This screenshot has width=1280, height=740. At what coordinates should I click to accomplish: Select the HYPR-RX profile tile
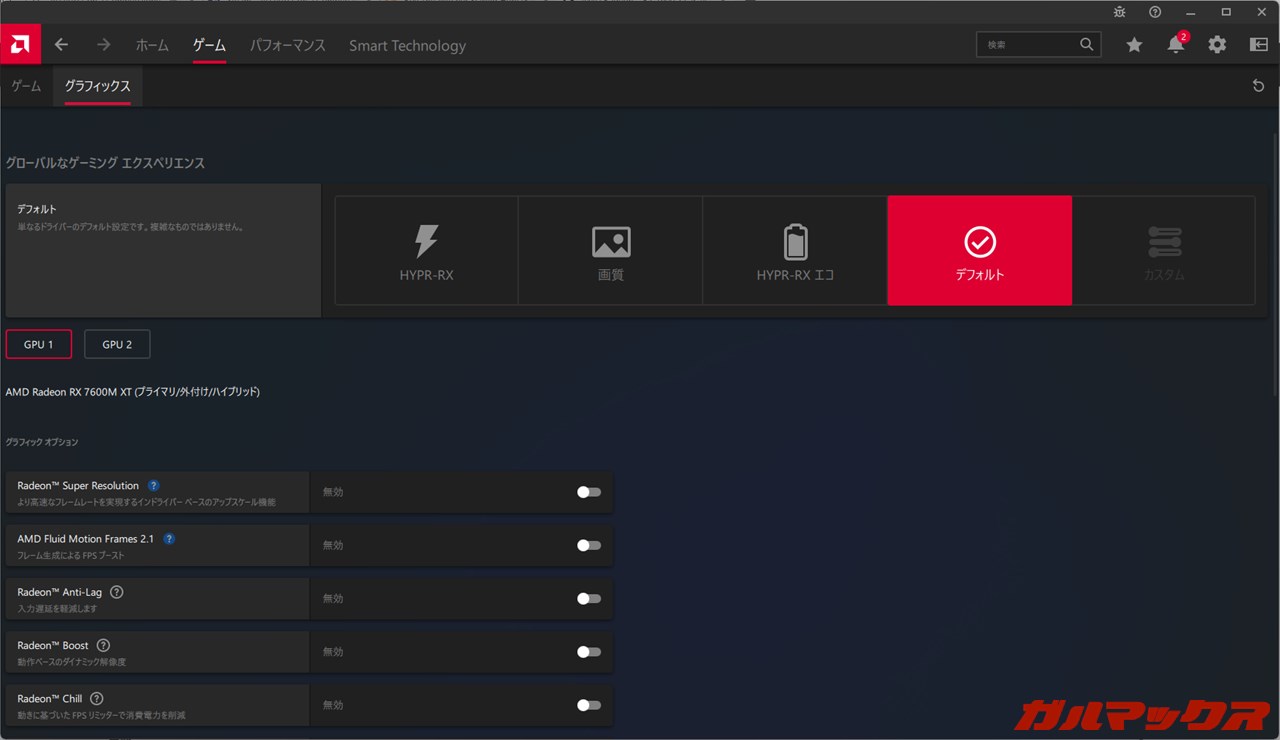[x=426, y=250]
